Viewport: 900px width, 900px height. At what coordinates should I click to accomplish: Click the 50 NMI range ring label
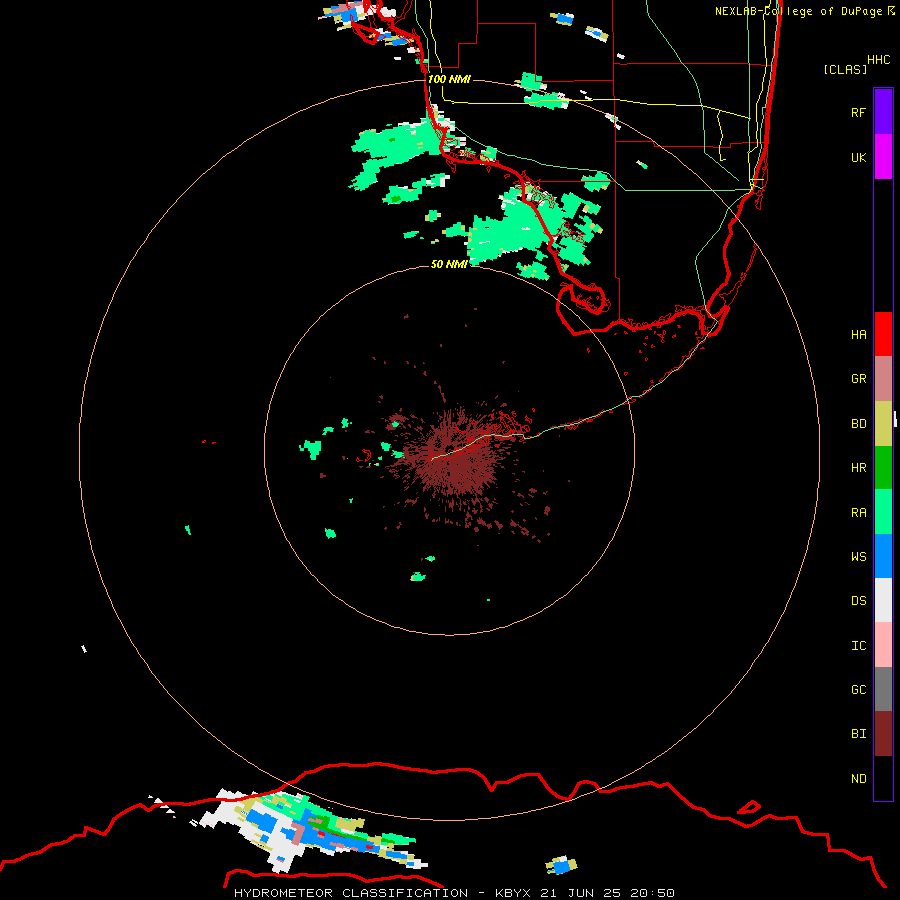tap(449, 264)
